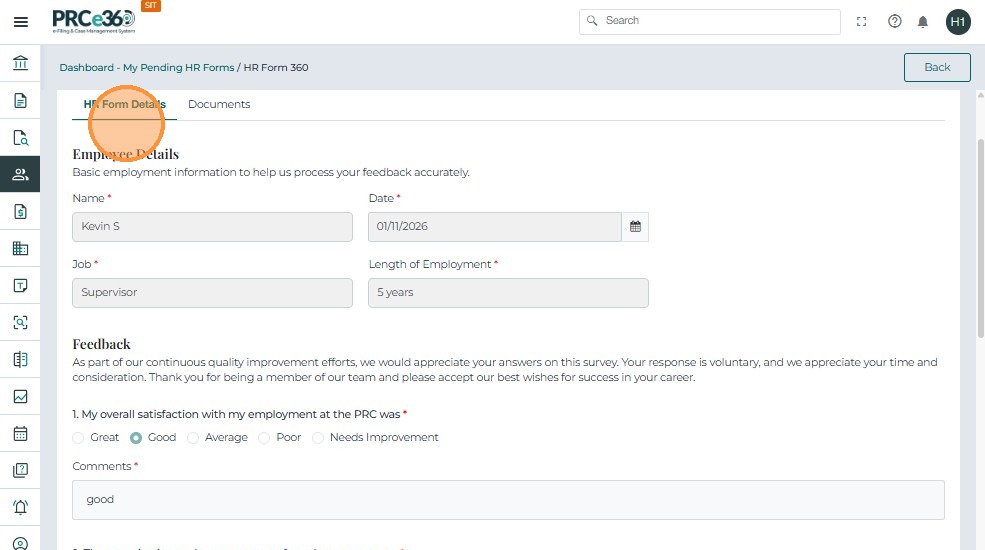Screen dimensions: 985x550
Task: Open the date picker calendar button
Action: pos(635,227)
